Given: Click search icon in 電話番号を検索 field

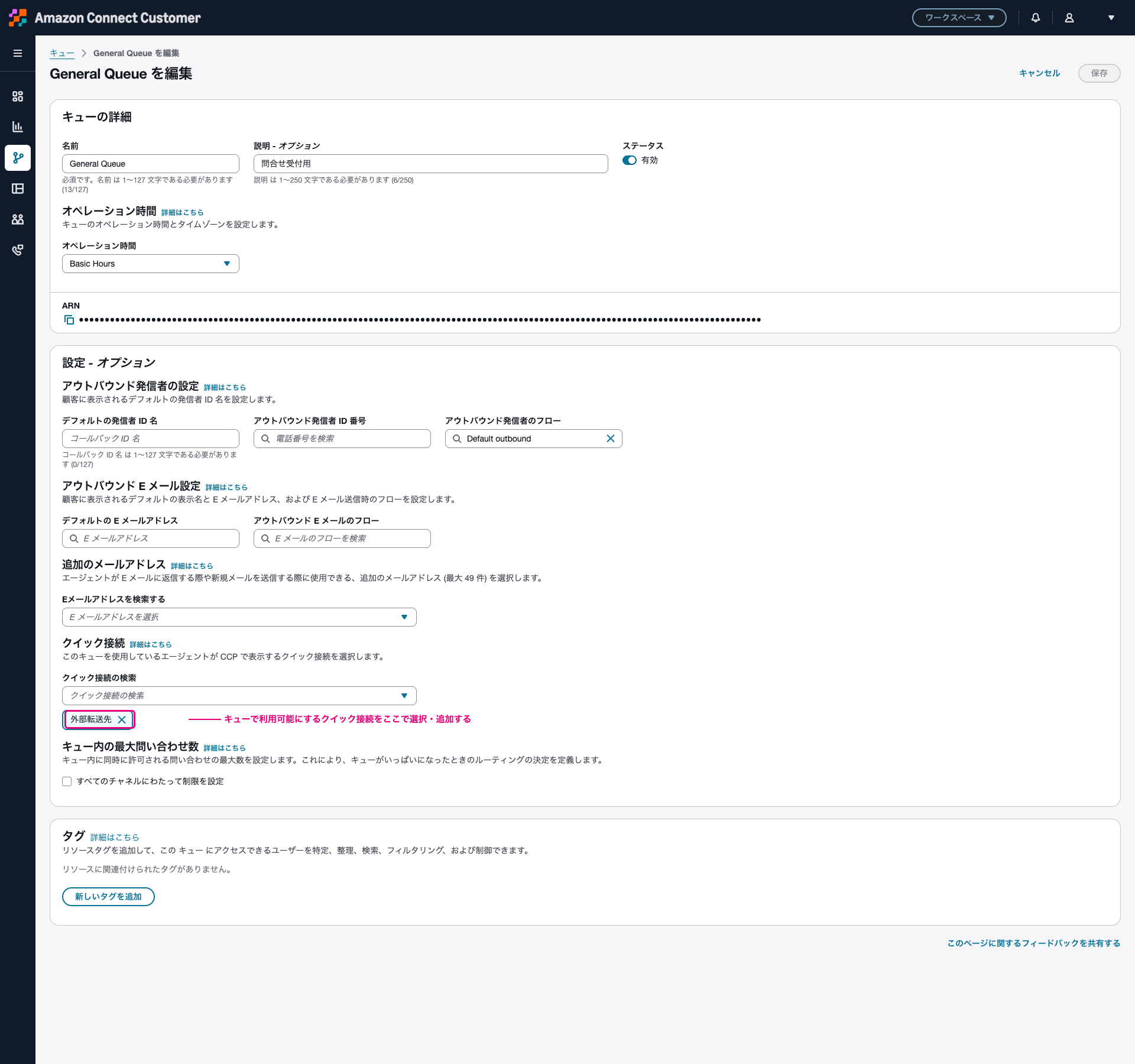Looking at the screenshot, I should click(x=265, y=439).
